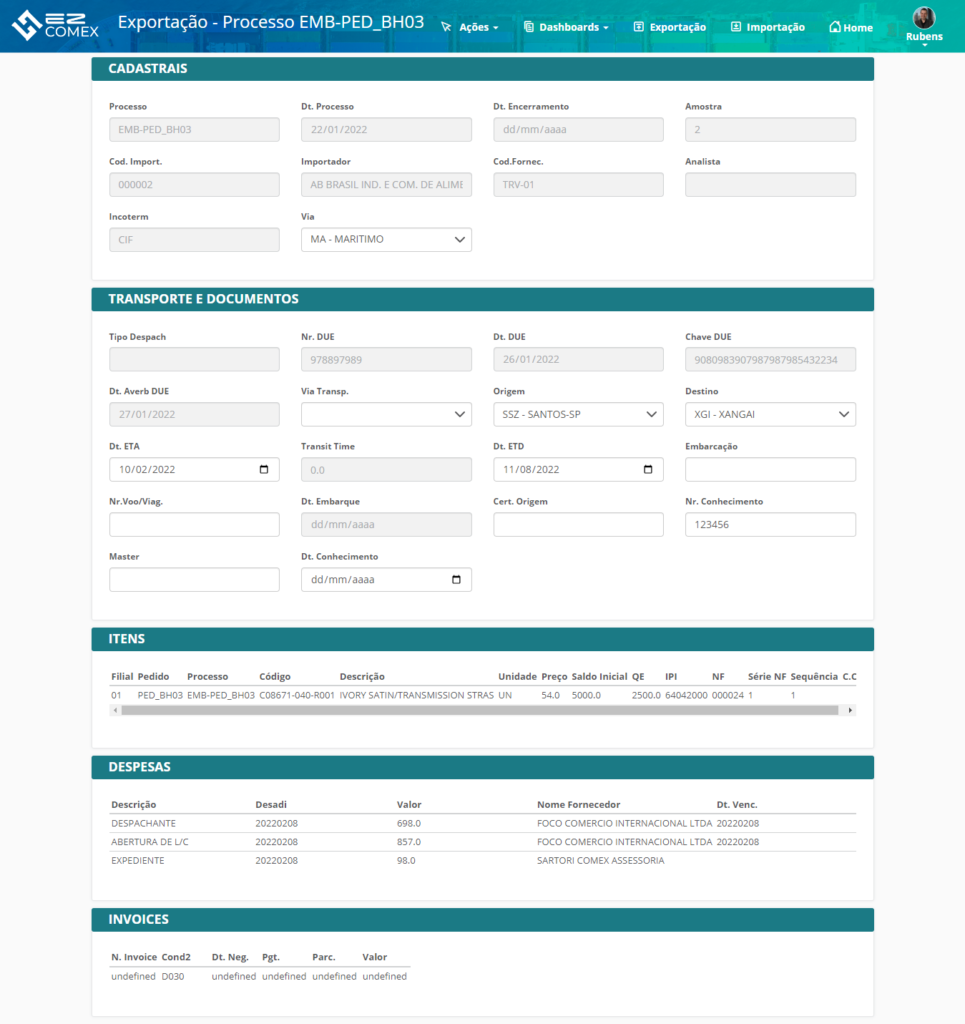Open the Dt. ETA calendar picker
965x1024 pixels.
coord(264,470)
